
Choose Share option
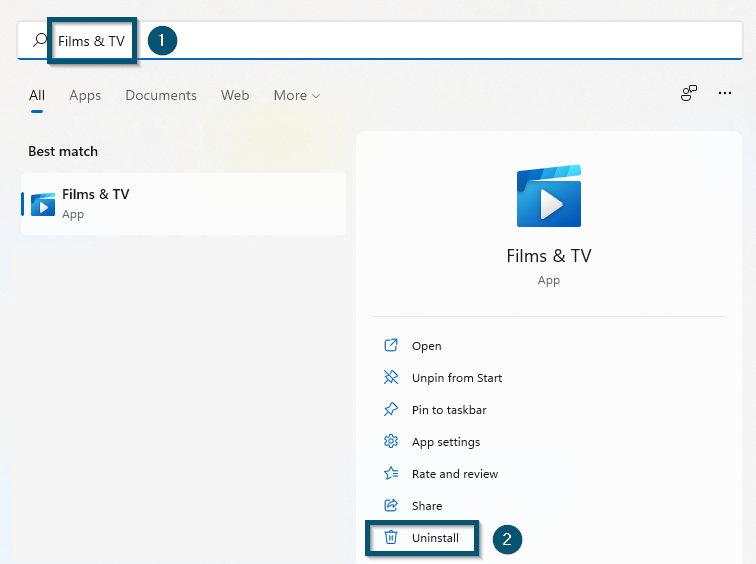427,506
